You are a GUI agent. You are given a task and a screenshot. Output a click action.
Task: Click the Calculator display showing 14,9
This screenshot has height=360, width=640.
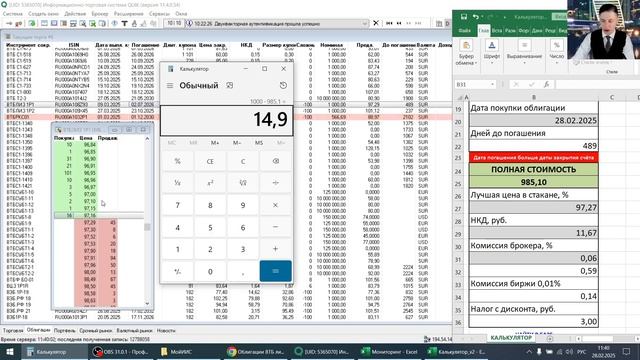pos(227,120)
